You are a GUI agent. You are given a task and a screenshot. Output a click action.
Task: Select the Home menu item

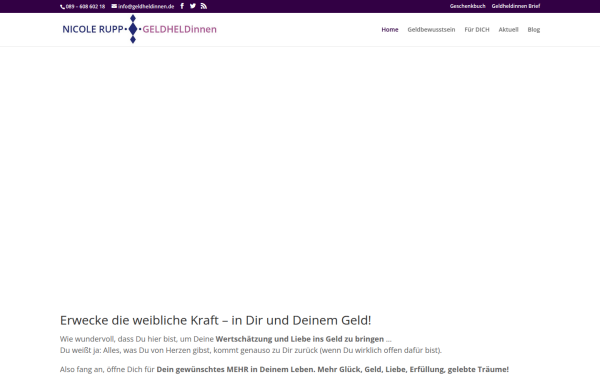click(390, 29)
